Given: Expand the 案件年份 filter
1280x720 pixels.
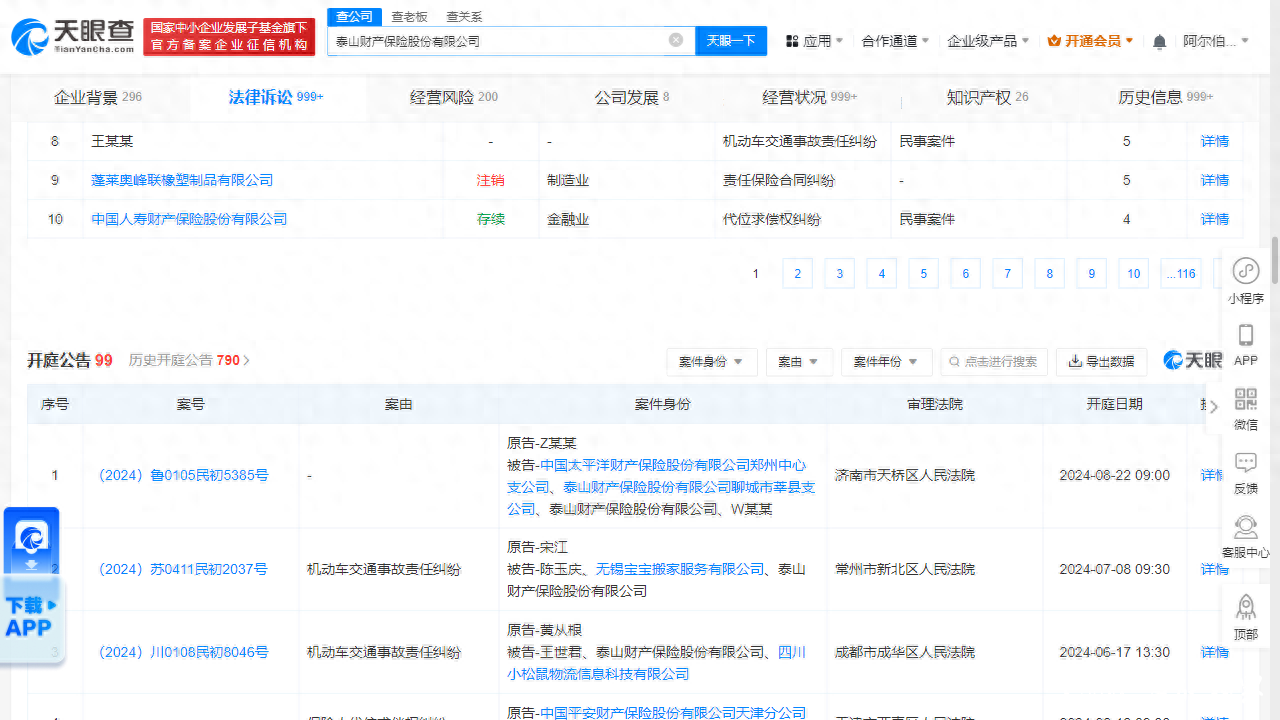Looking at the screenshot, I should pos(886,361).
